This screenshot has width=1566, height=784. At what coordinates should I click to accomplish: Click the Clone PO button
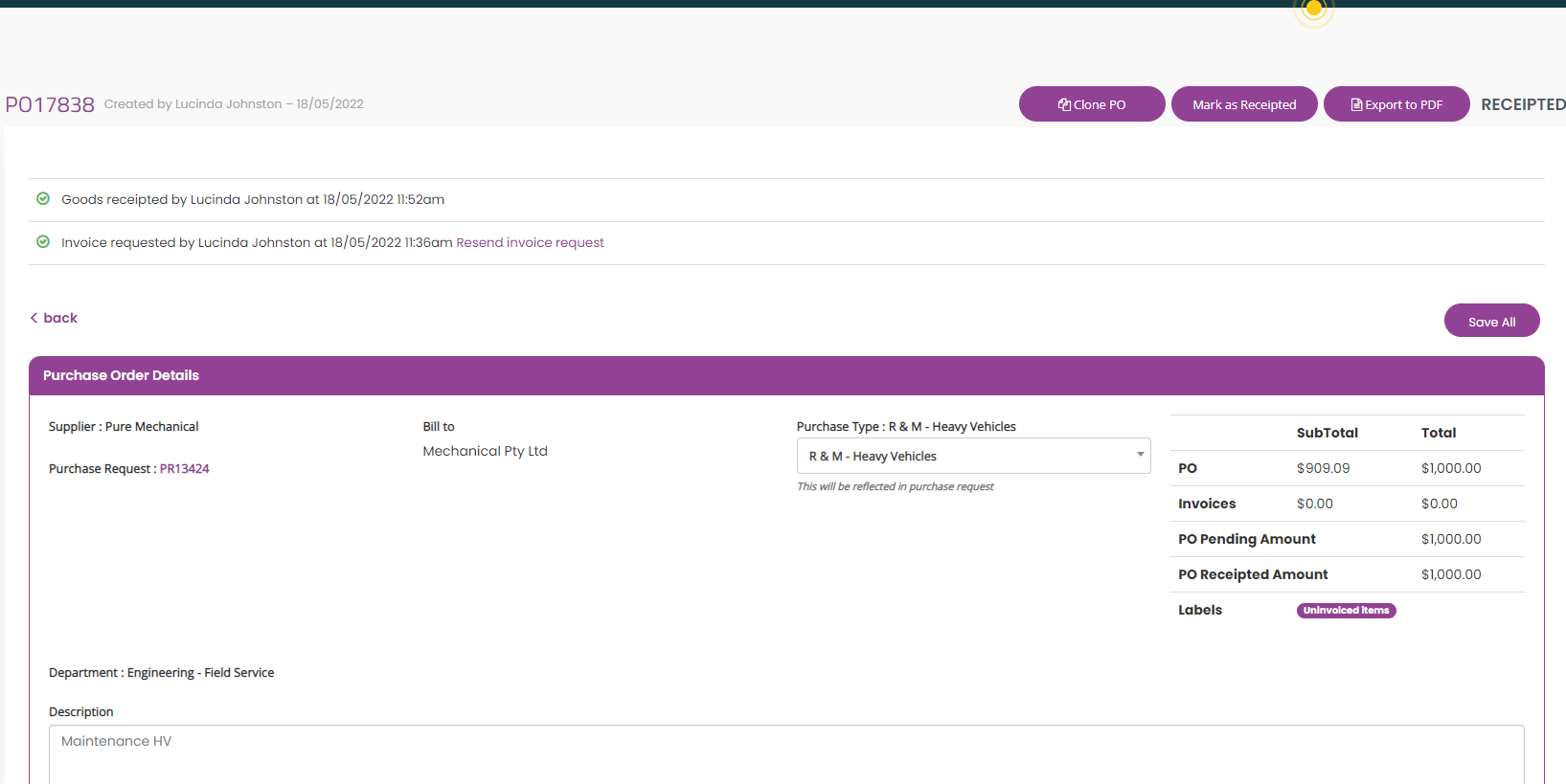tap(1092, 104)
